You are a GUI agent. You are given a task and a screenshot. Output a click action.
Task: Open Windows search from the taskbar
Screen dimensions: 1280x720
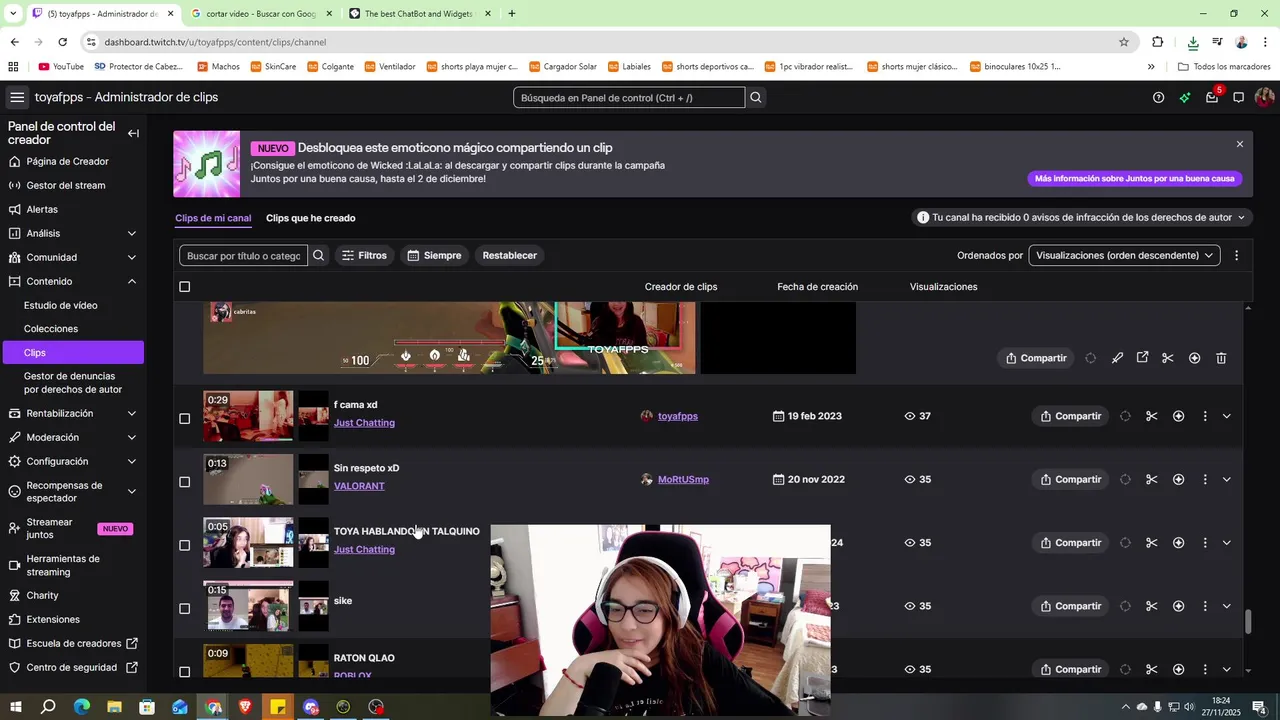coord(48,707)
